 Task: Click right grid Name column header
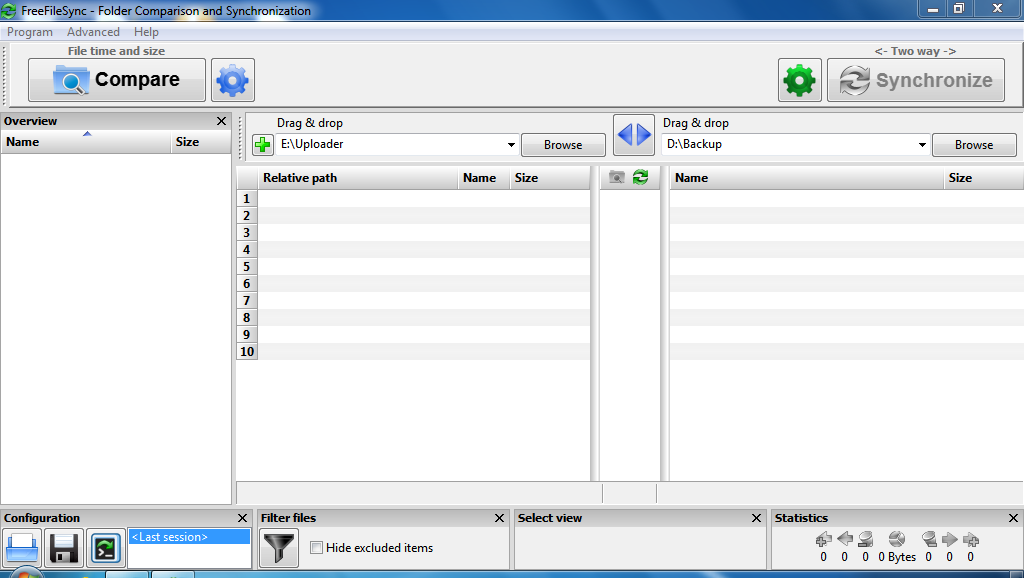807,178
